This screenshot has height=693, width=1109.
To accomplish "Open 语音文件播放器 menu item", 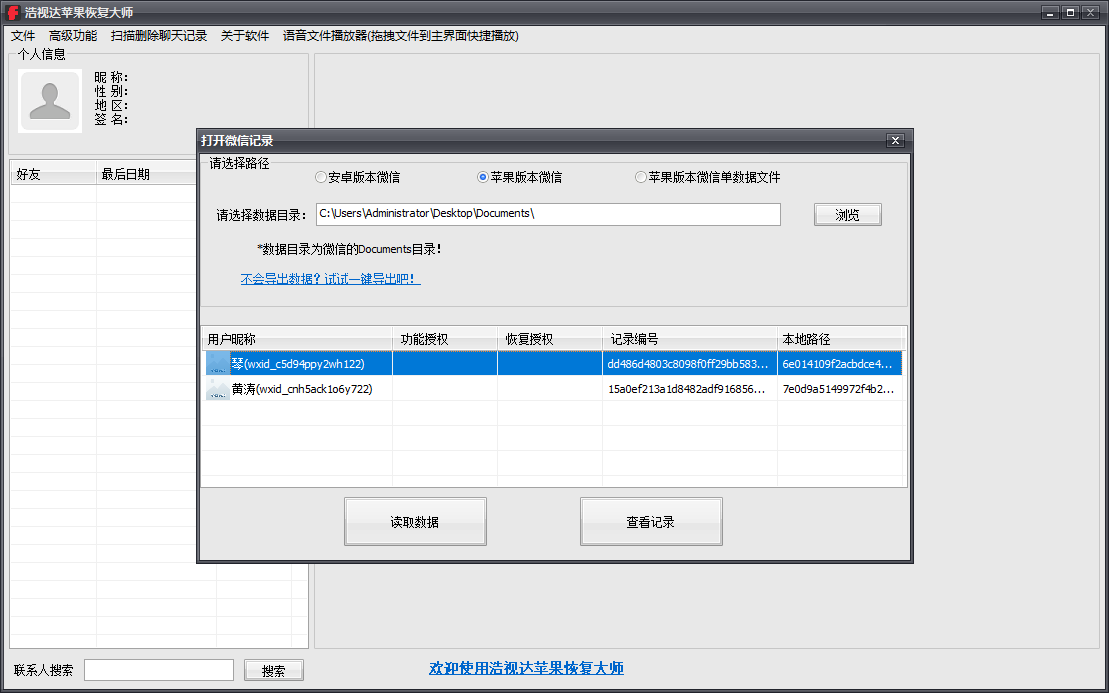I will (x=400, y=35).
